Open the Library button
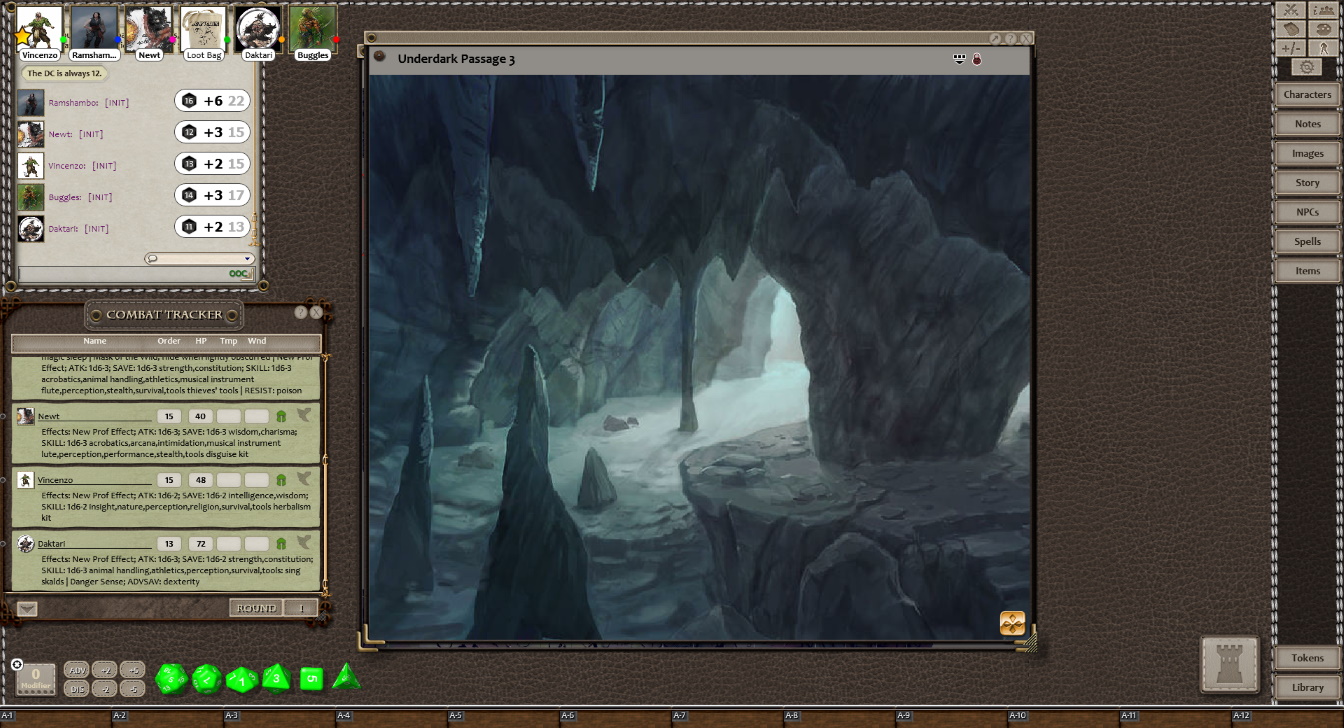This screenshot has height=728, width=1344. point(1307,688)
